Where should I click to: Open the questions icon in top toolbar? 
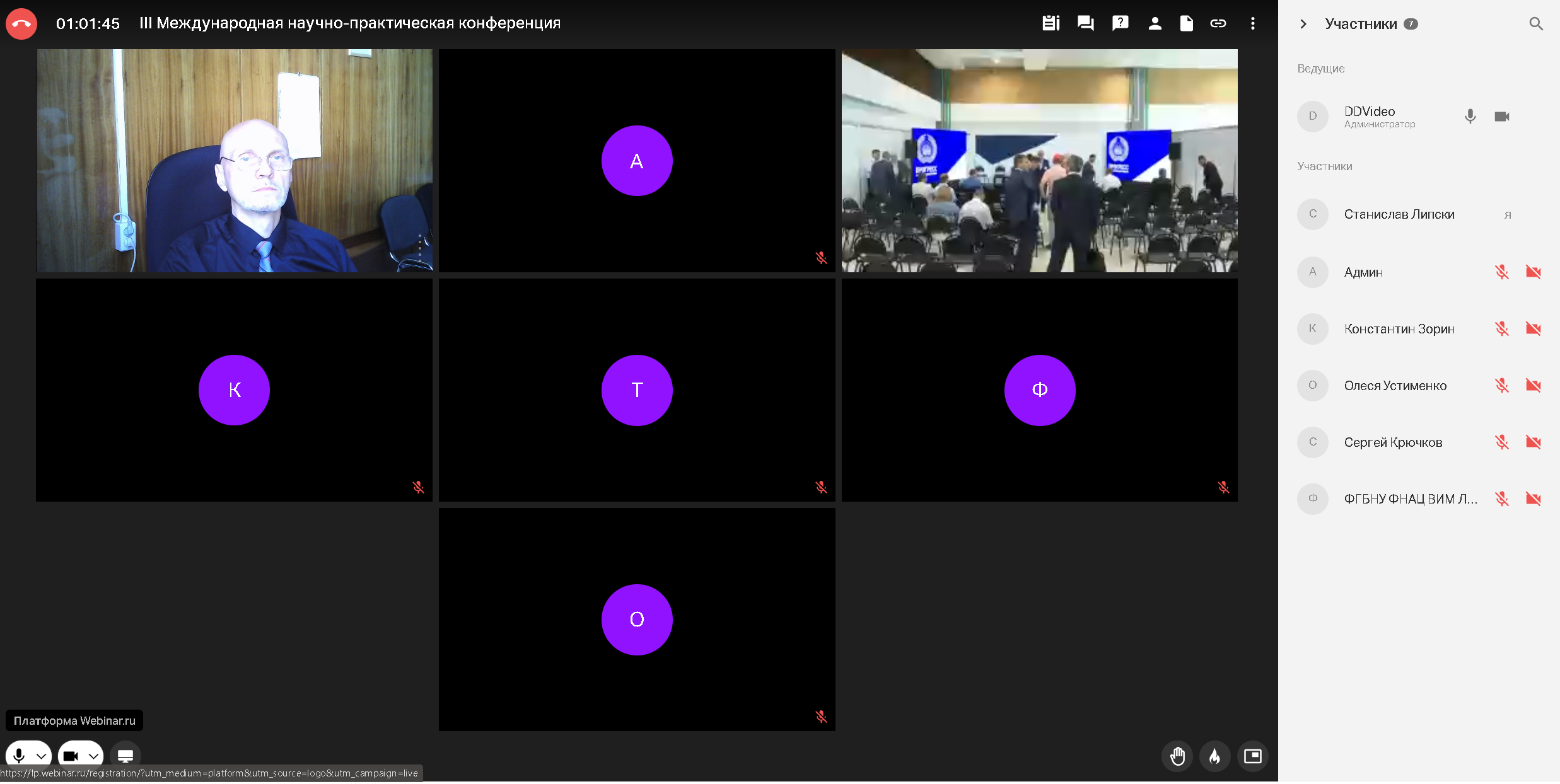tap(1120, 24)
